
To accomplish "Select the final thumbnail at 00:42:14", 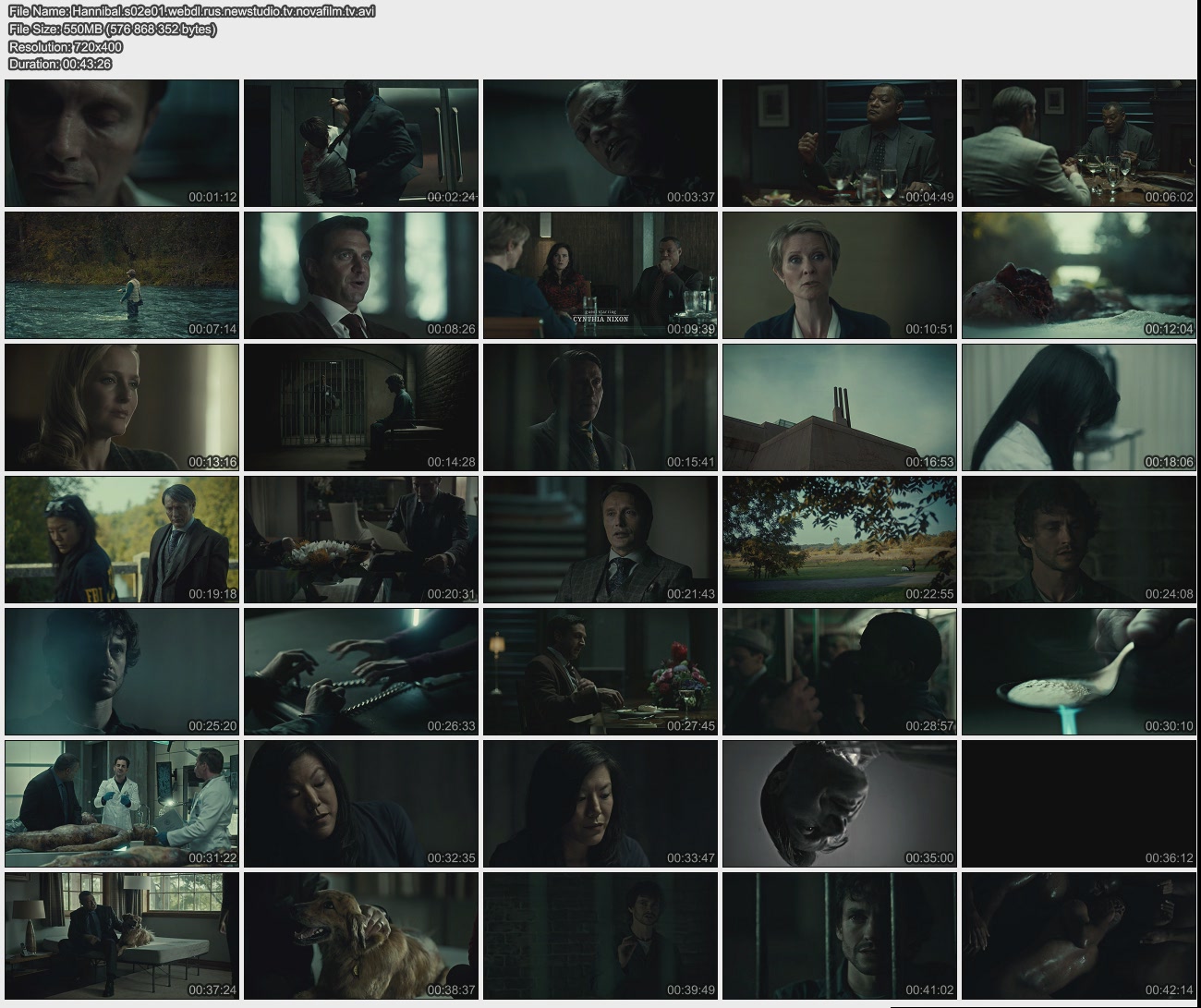I will coord(1078,936).
